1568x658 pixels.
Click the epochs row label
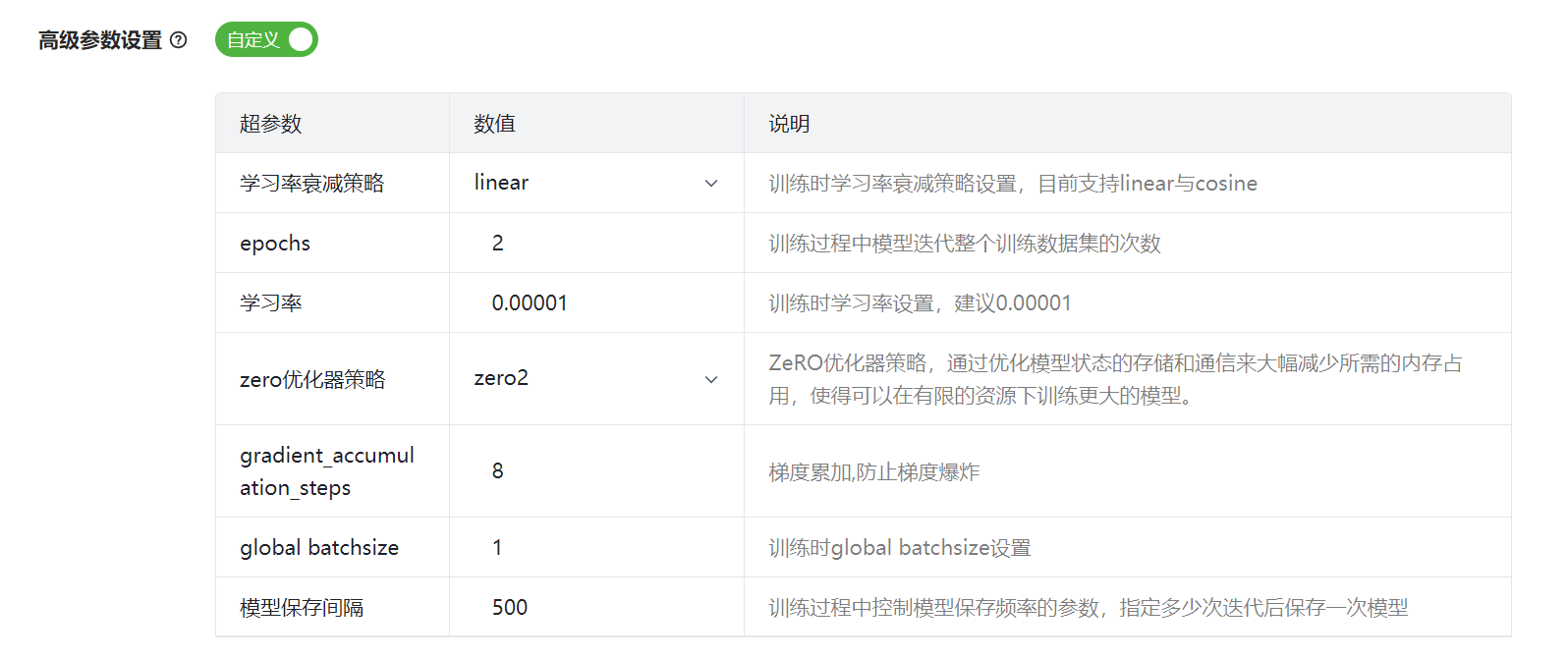coord(275,244)
